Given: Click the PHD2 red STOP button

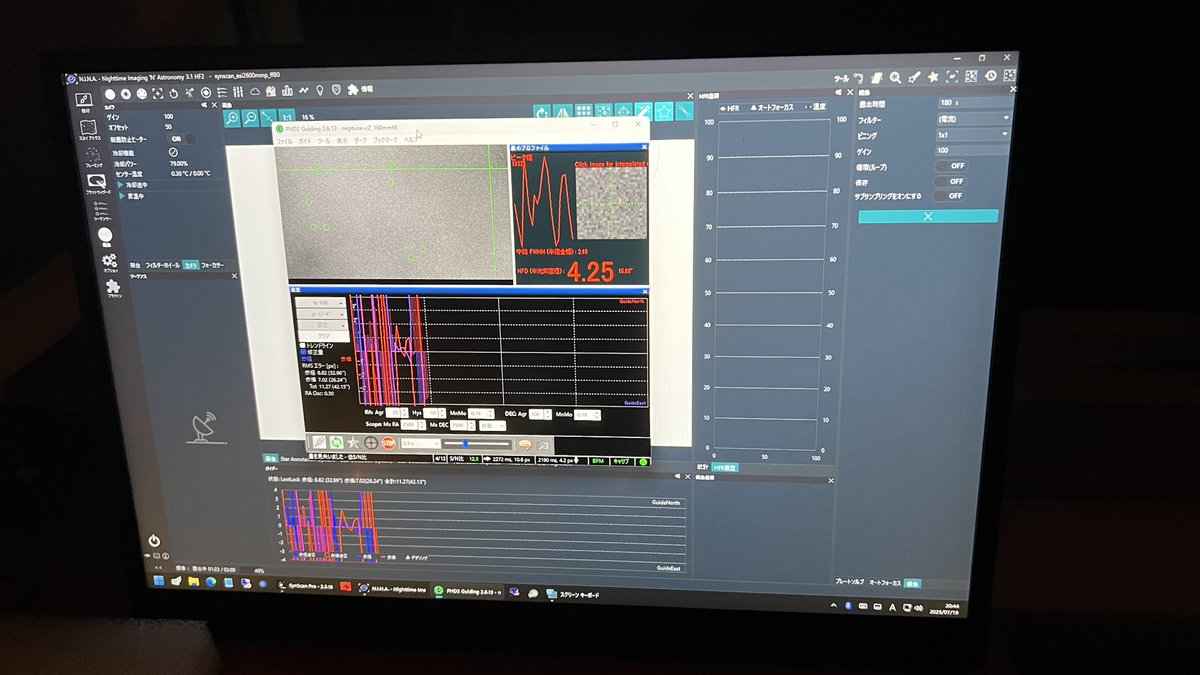Looking at the screenshot, I should point(389,443).
